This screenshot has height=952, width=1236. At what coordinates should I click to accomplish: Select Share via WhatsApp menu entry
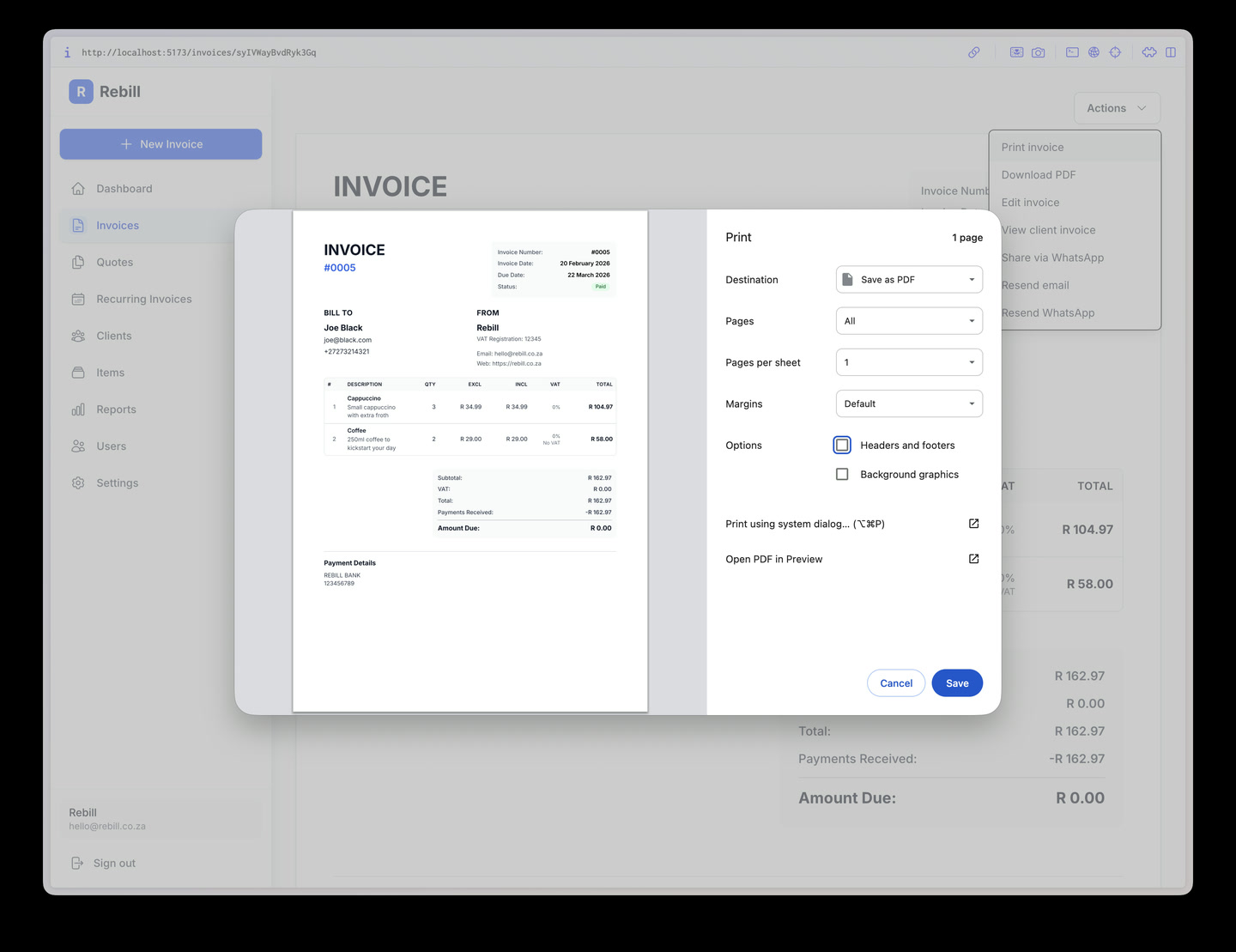(x=1052, y=258)
